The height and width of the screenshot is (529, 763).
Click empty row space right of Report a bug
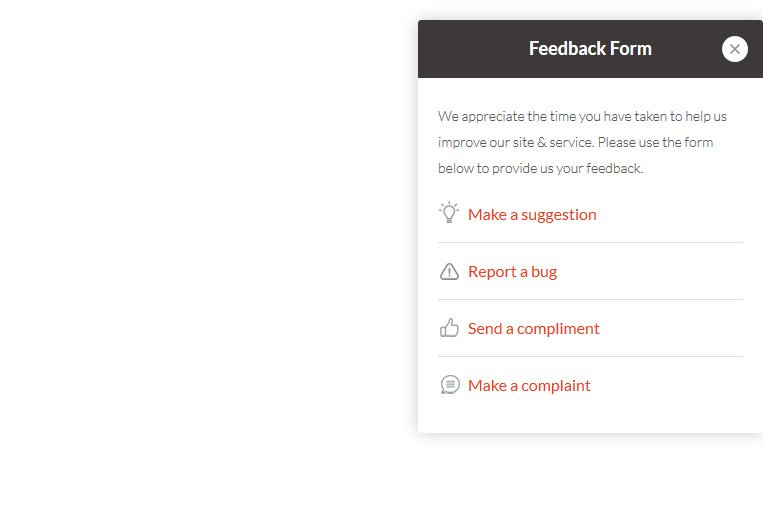click(x=650, y=272)
